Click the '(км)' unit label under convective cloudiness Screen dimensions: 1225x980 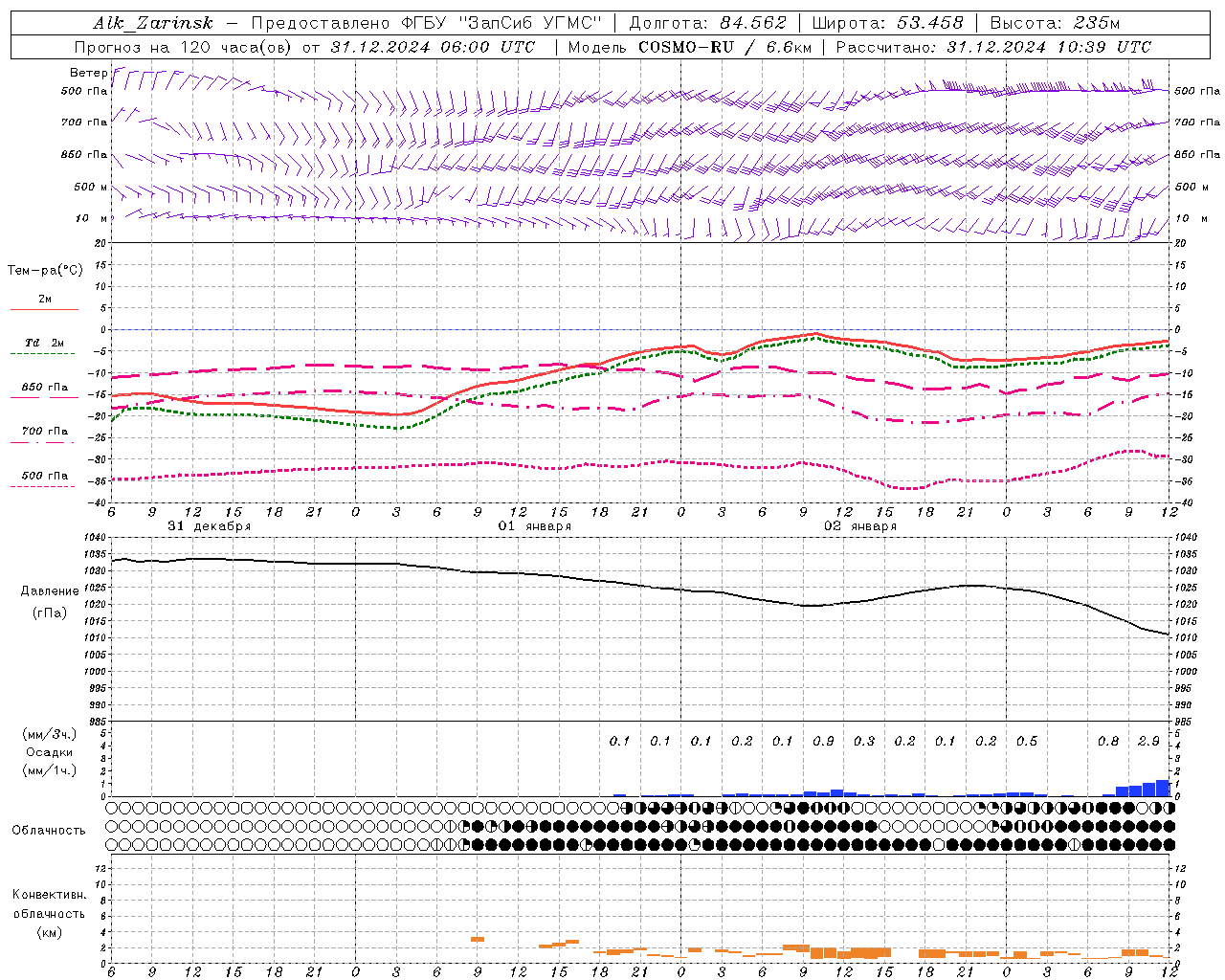click(x=49, y=932)
